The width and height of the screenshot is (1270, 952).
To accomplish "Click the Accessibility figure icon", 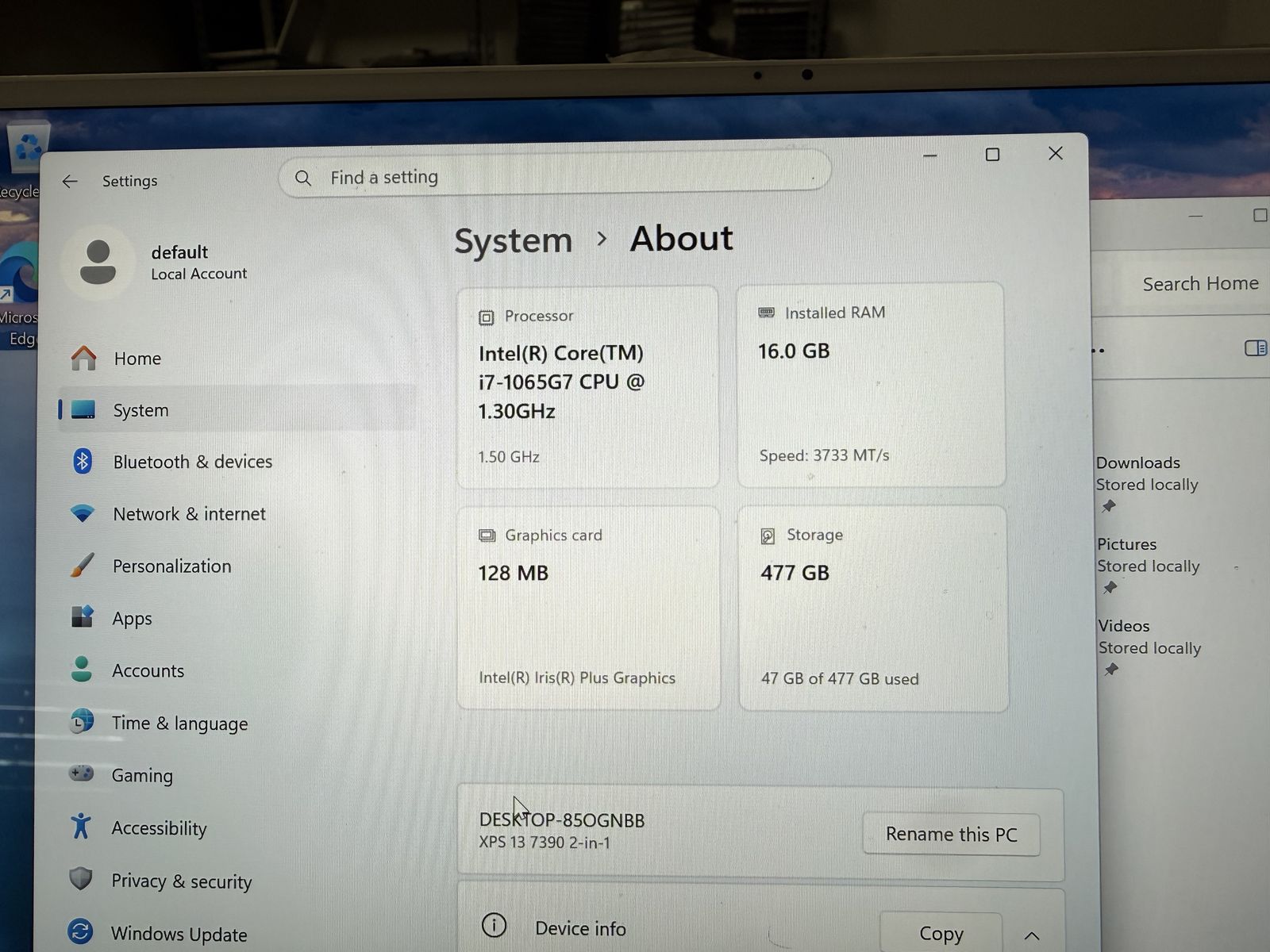I will (x=80, y=827).
